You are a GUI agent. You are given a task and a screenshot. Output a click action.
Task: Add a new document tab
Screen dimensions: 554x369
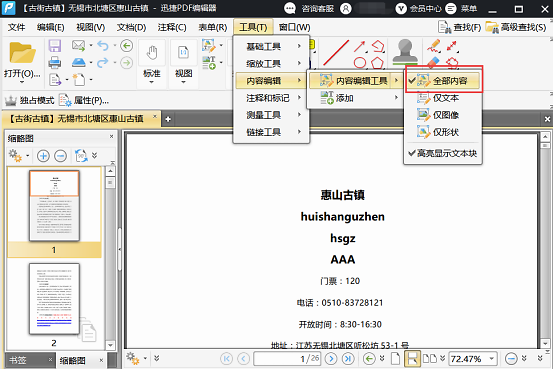pyautogui.click(x=168, y=119)
